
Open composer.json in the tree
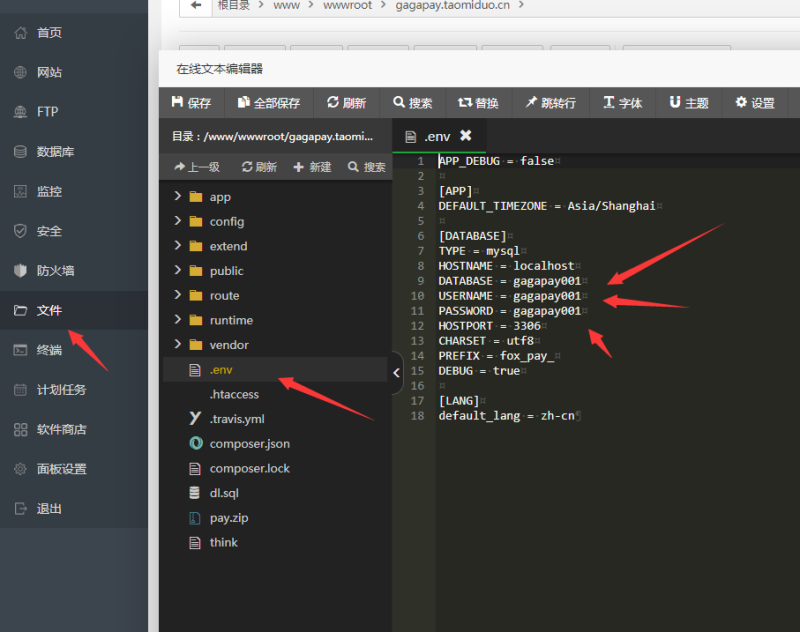coord(249,444)
